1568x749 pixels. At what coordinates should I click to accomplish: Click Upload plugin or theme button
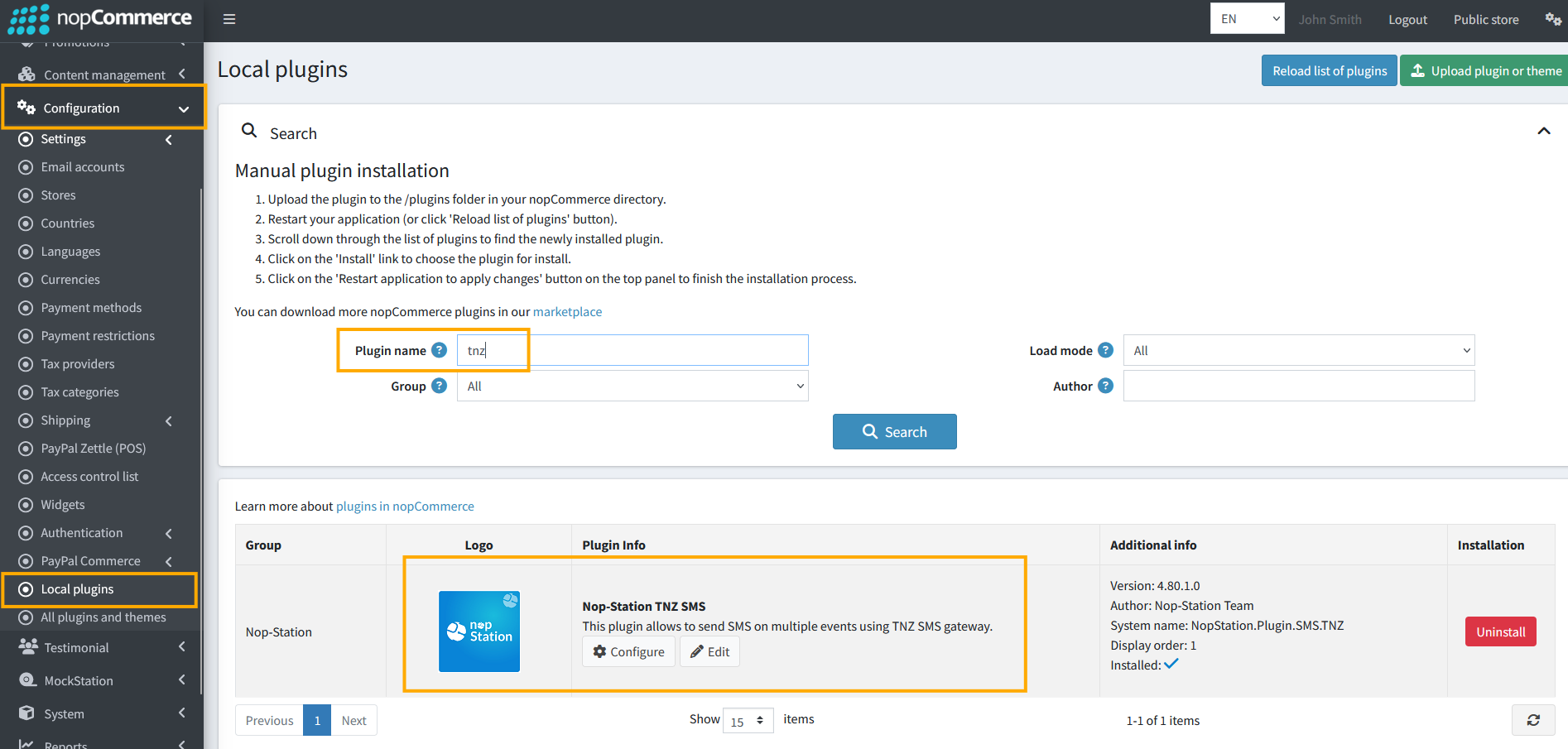tap(1486, 70)
